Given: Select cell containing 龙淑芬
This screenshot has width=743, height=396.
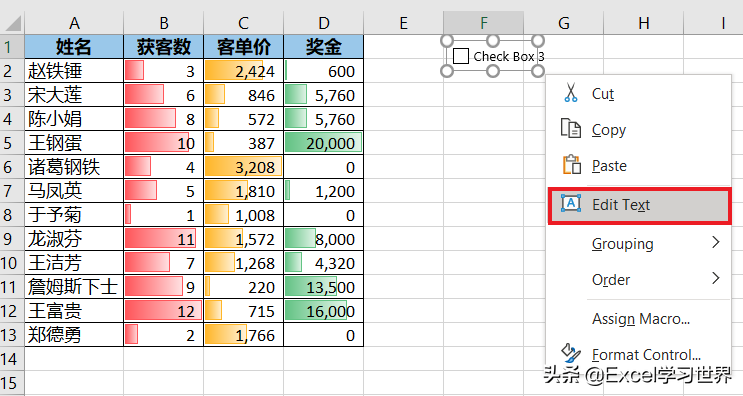Looking at the screenshot, I should (74, 239).
